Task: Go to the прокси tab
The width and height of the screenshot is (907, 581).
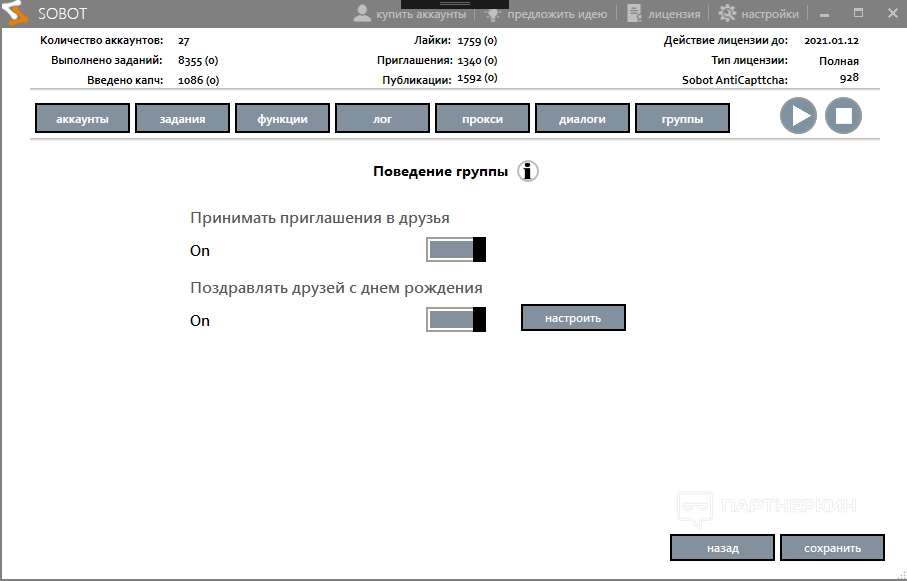Action: tap(482, 119)
